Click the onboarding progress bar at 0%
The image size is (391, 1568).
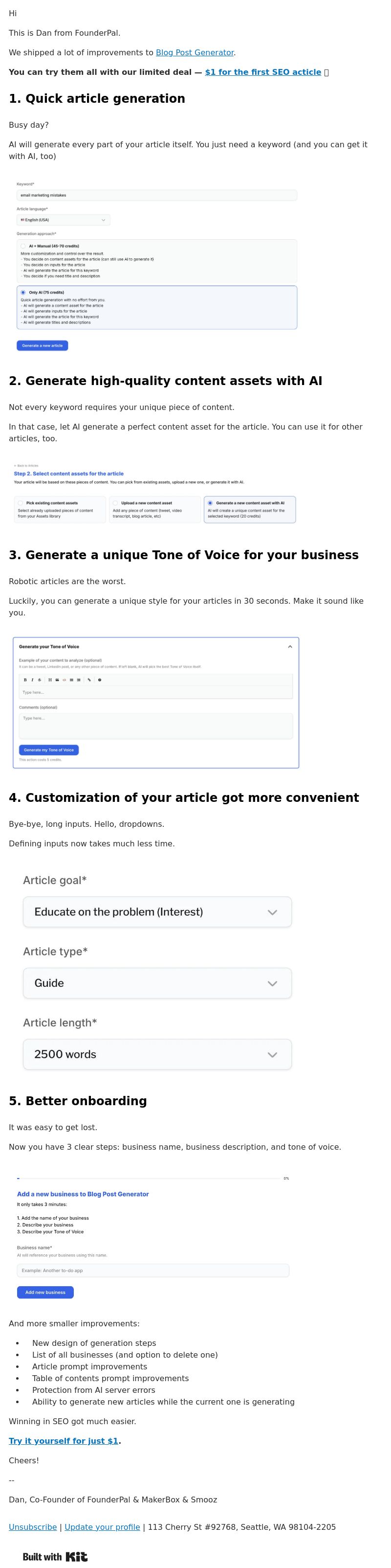click(149, 1178)
